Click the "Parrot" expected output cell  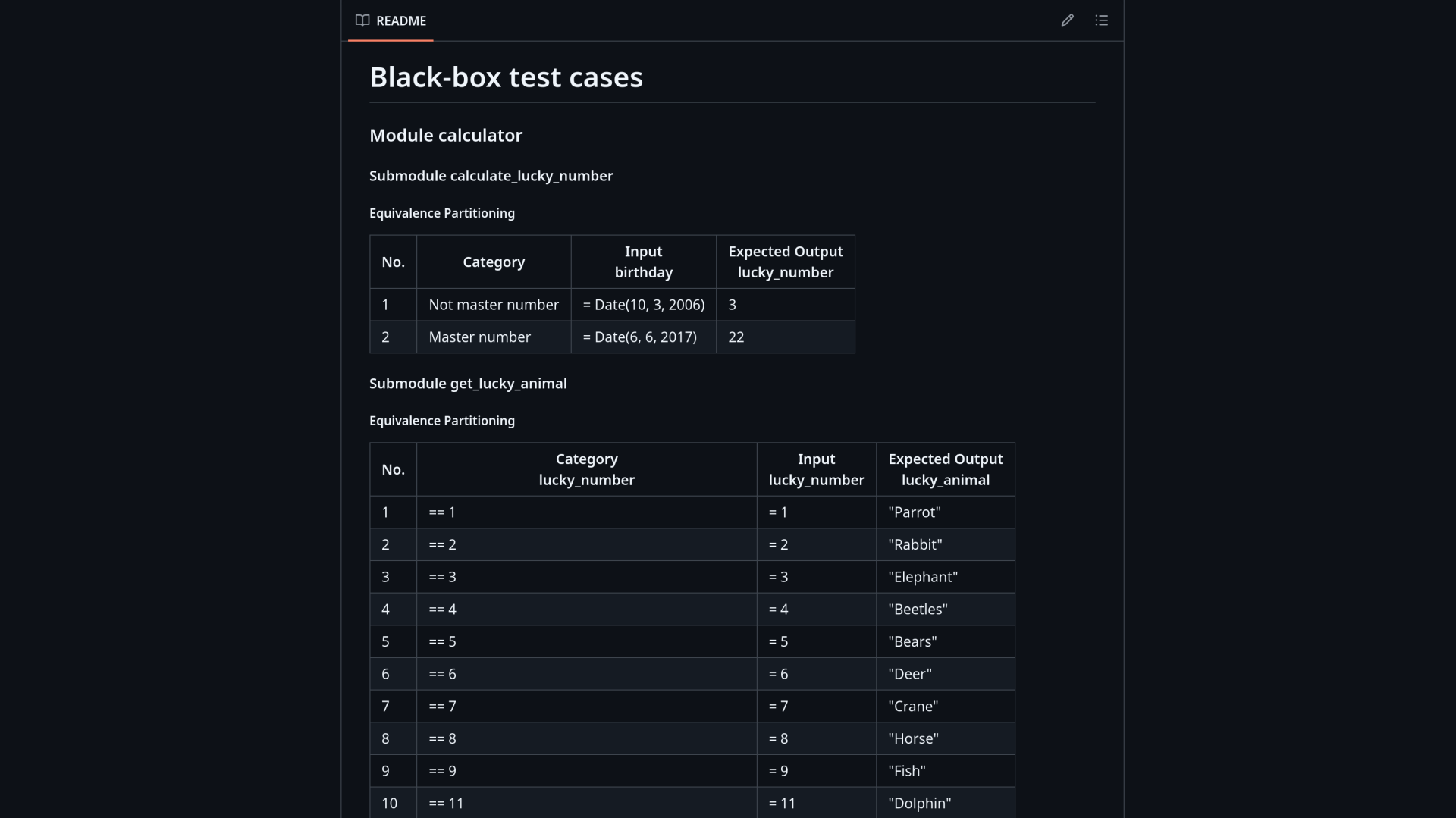946,512
